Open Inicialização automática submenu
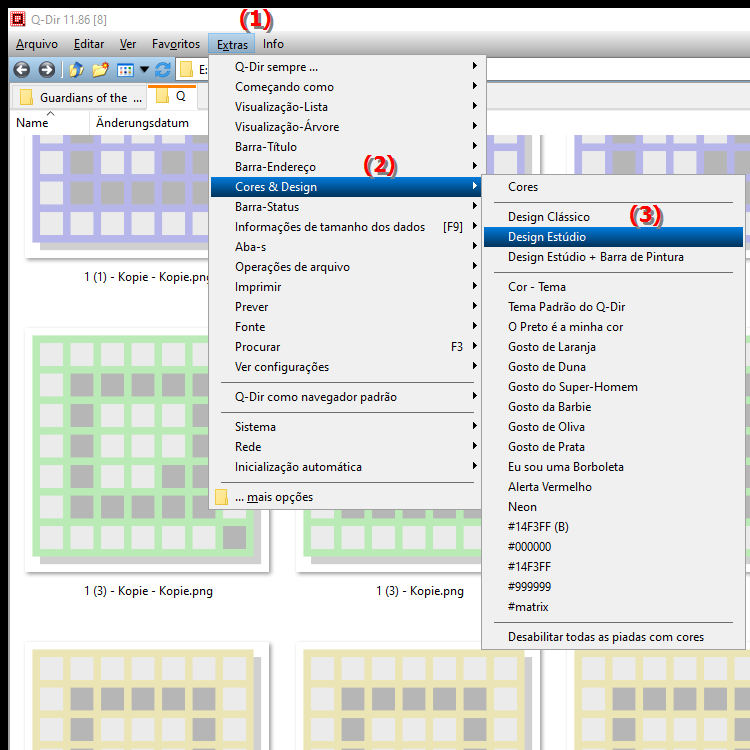This screenshot has width=750, height=750. 345,467
